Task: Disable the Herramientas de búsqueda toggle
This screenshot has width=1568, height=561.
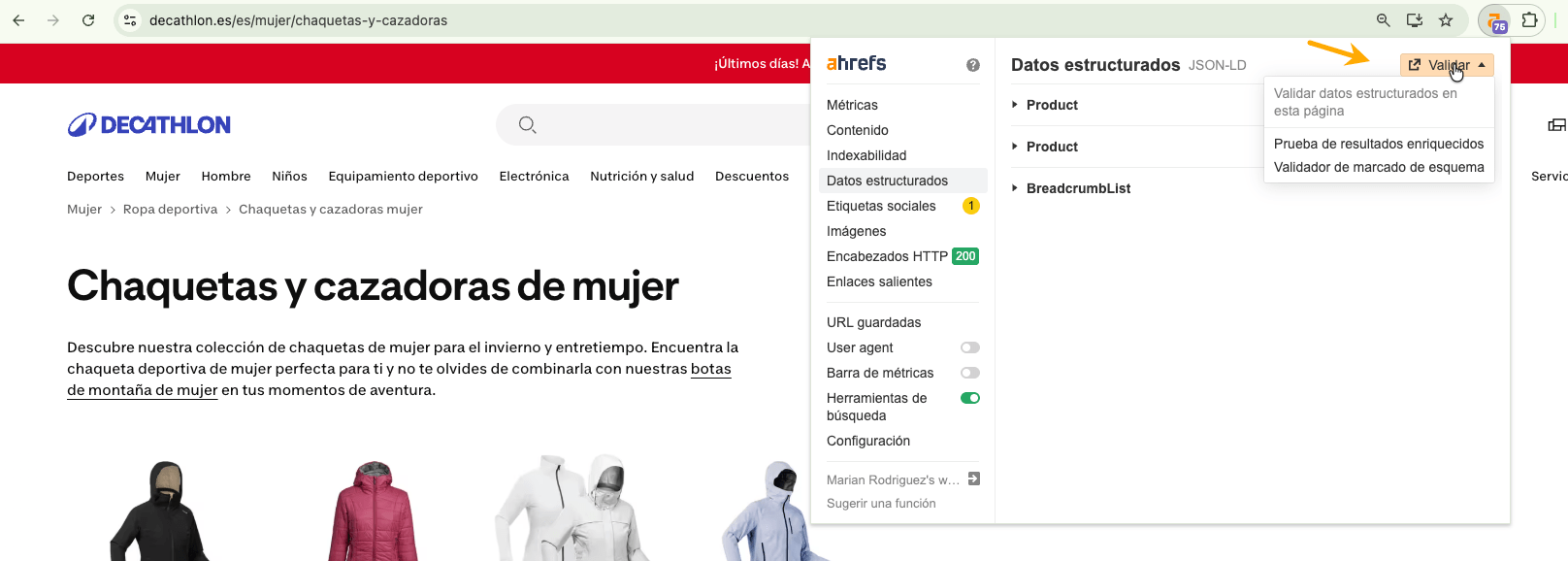Action: (969, 398)
